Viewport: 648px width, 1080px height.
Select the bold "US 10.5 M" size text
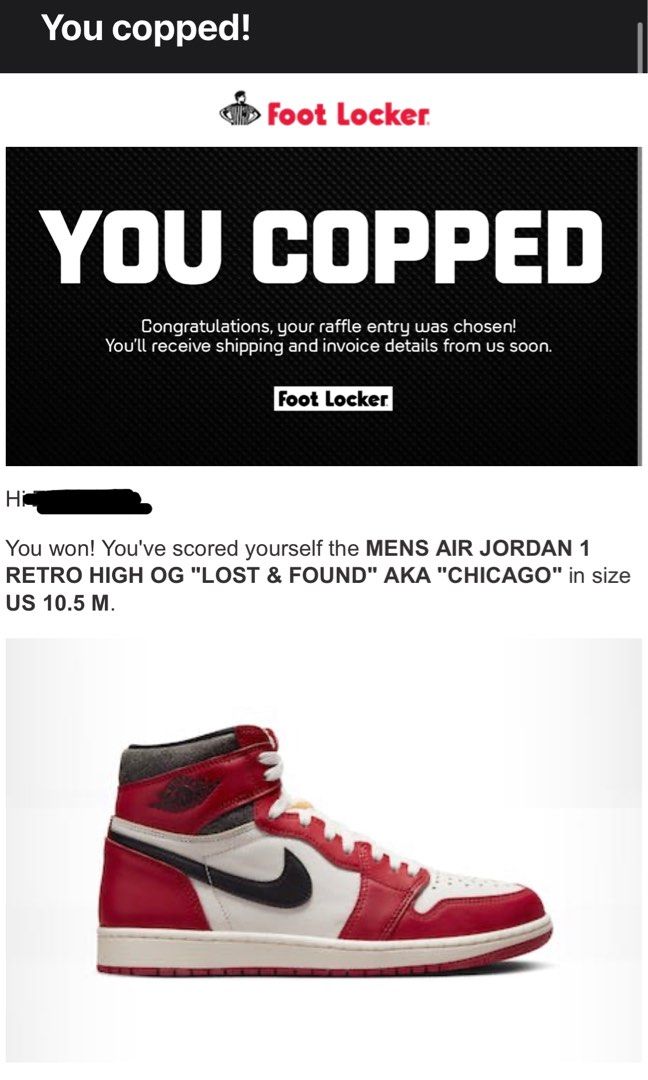[x=59, y=603]
